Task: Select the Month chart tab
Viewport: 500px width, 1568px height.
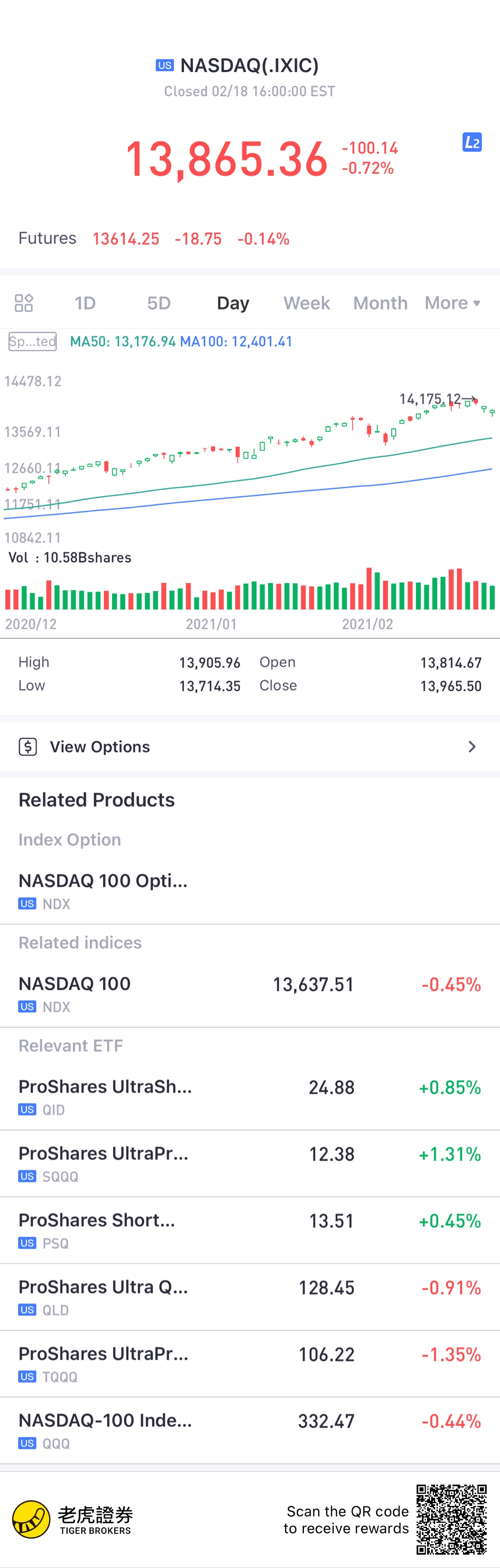Action: (x=380, y=303)
